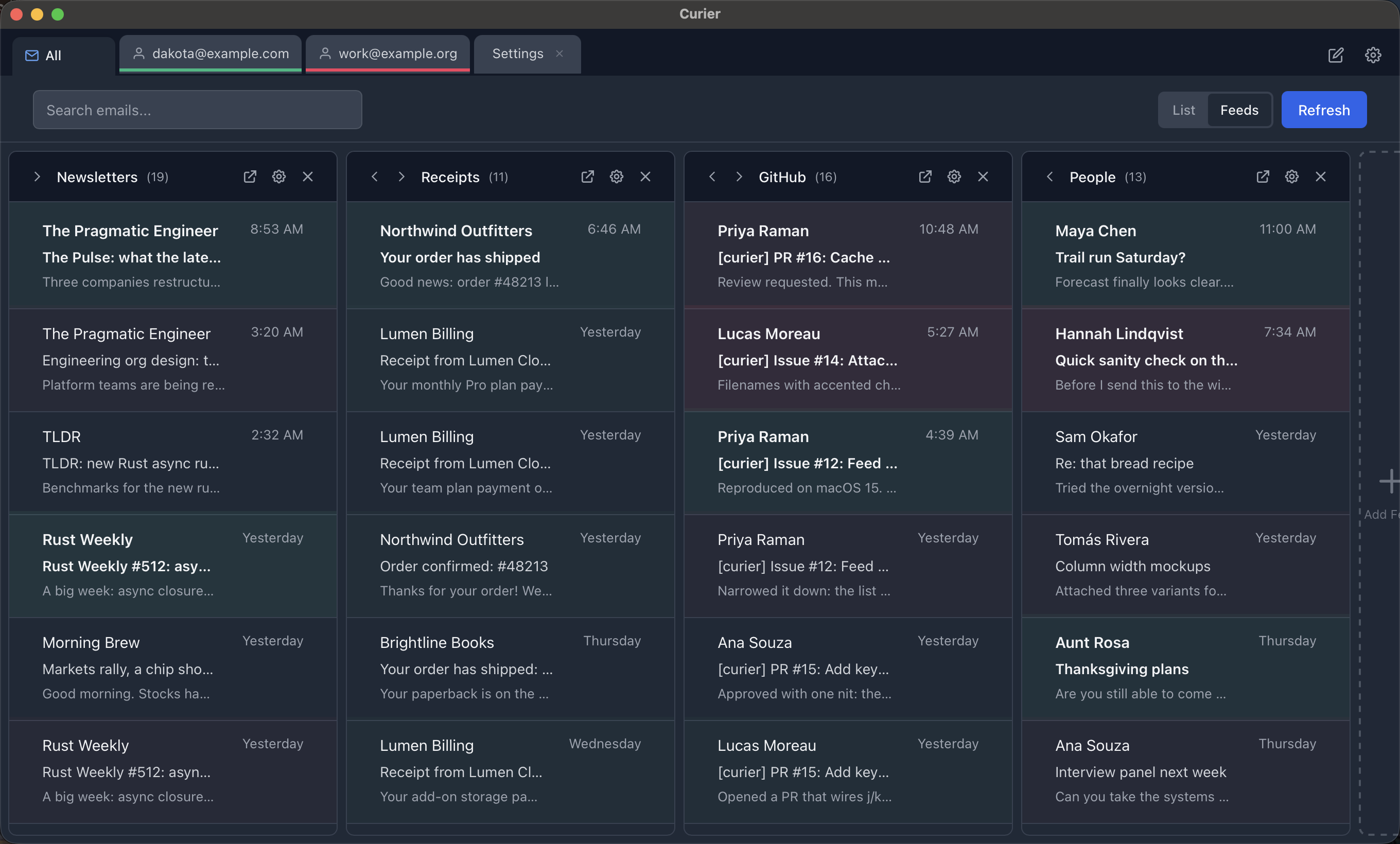Click the plus icon to add a feed
The width and height of the screenshot is (1400, 844).
point(1389,481)
